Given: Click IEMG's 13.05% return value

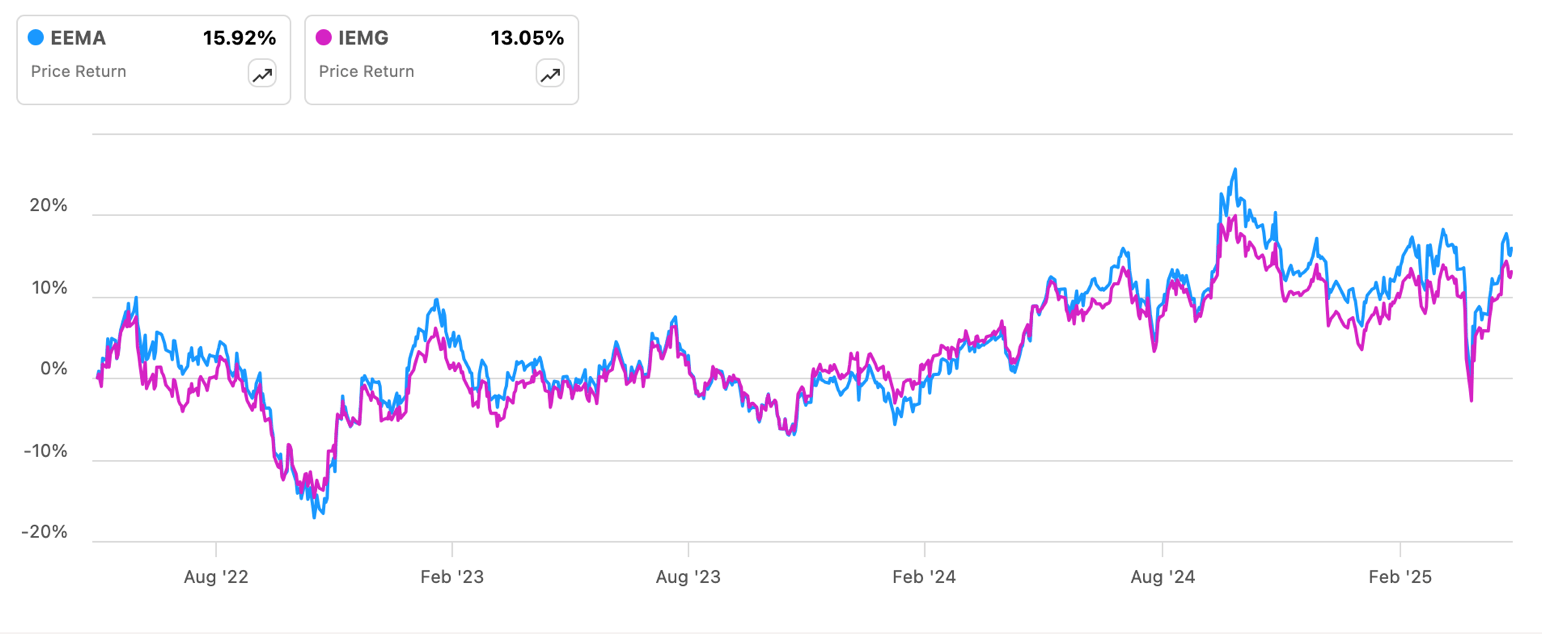Looking at the screenshot, I should [527, 39].
